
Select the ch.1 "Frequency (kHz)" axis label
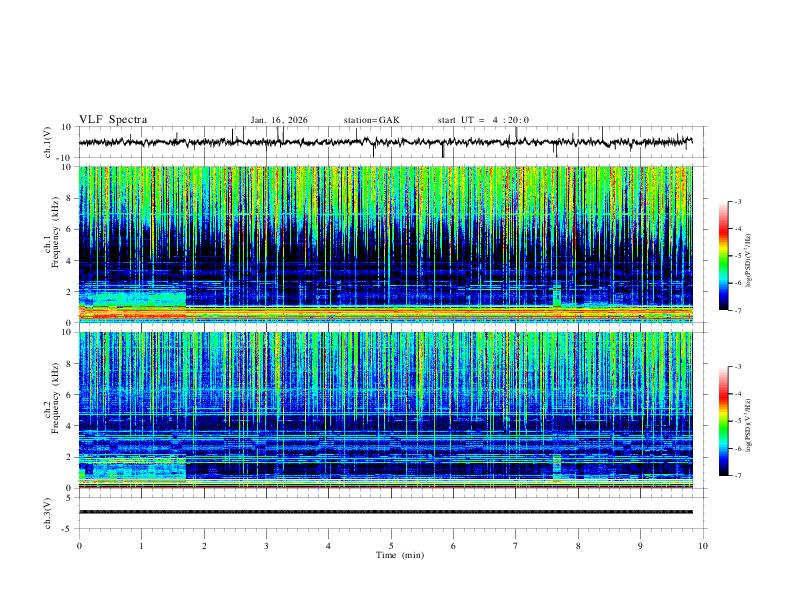(55, 232)
